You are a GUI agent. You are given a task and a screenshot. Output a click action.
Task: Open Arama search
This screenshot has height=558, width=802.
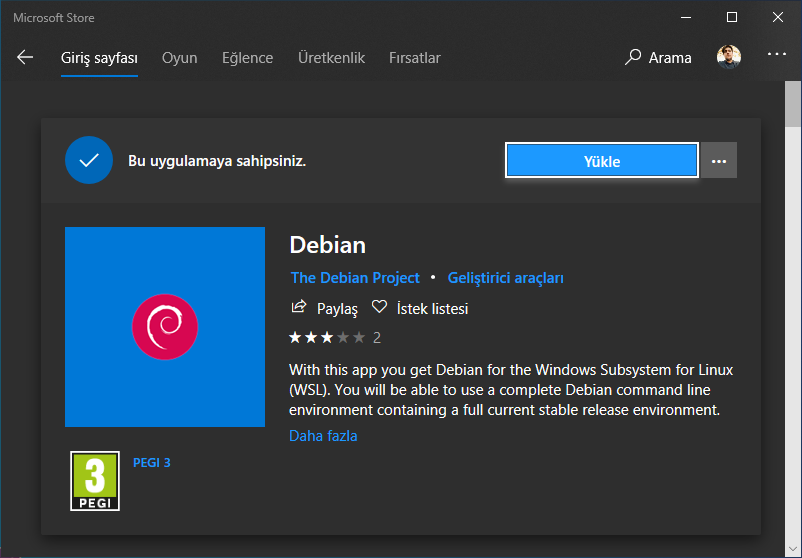pyautogui.click(x=658, y=57)
